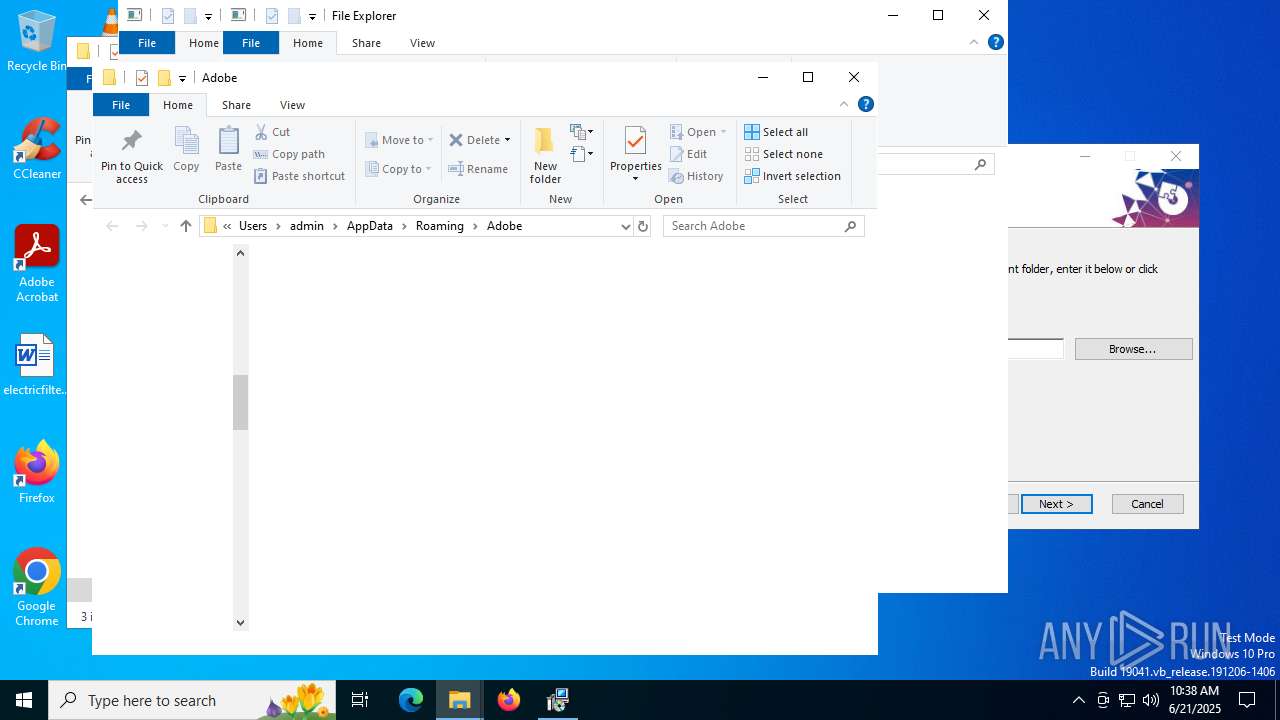This screenshot has width=1280, height=720.
Task: Expand the address bar history dropdown
Action: (x=626, y=226)
